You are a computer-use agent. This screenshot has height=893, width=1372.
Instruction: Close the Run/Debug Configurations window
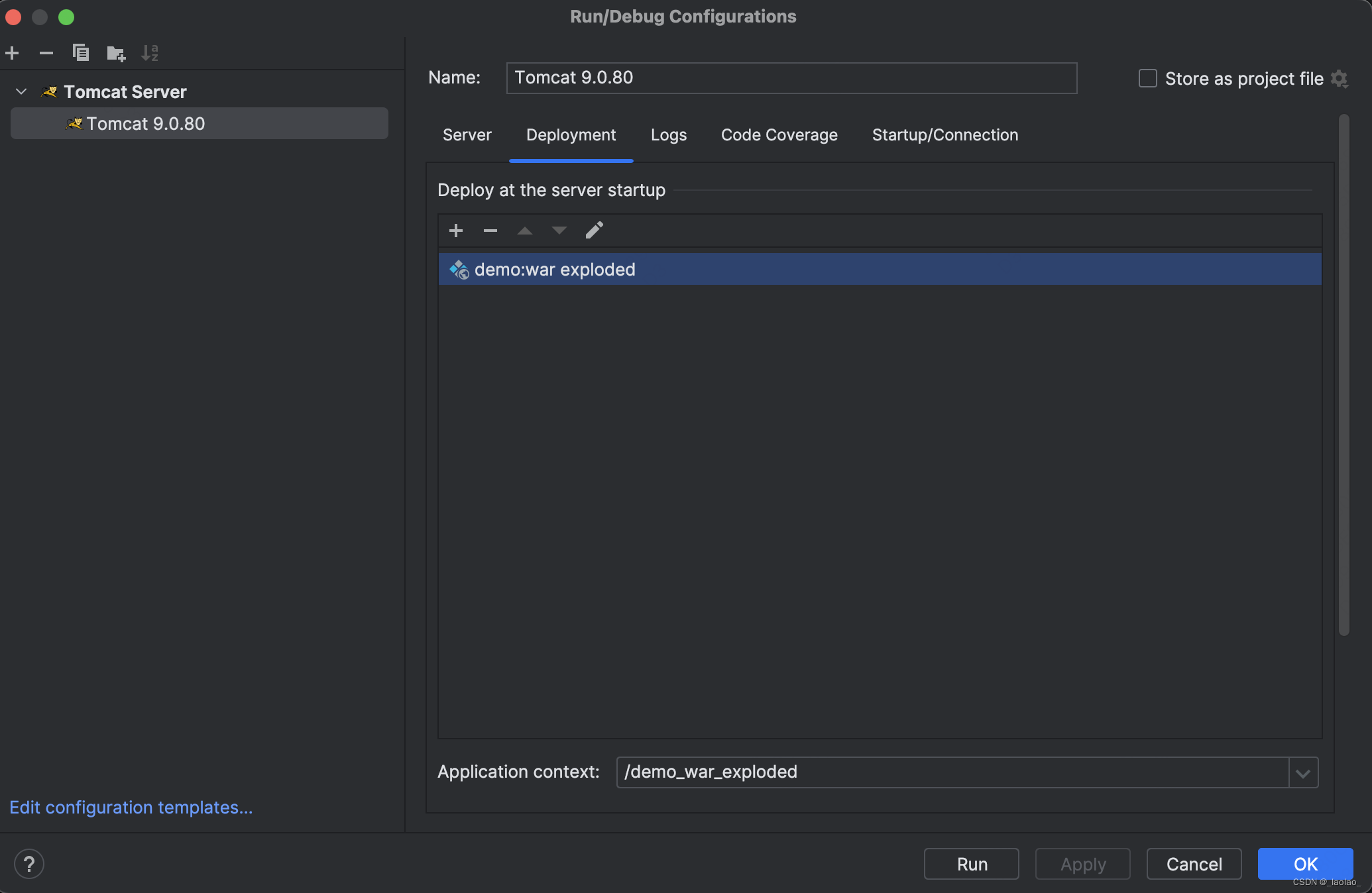[14, 17]
